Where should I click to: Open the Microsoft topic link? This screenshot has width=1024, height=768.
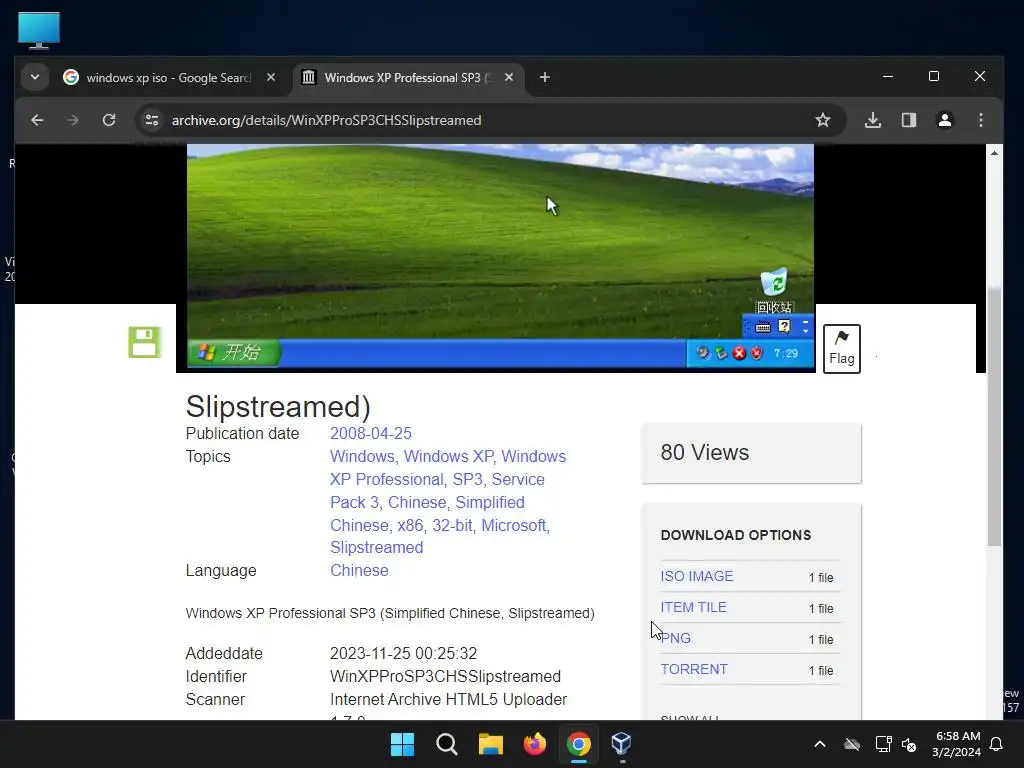pyautogui.click(x=515, y=525)
